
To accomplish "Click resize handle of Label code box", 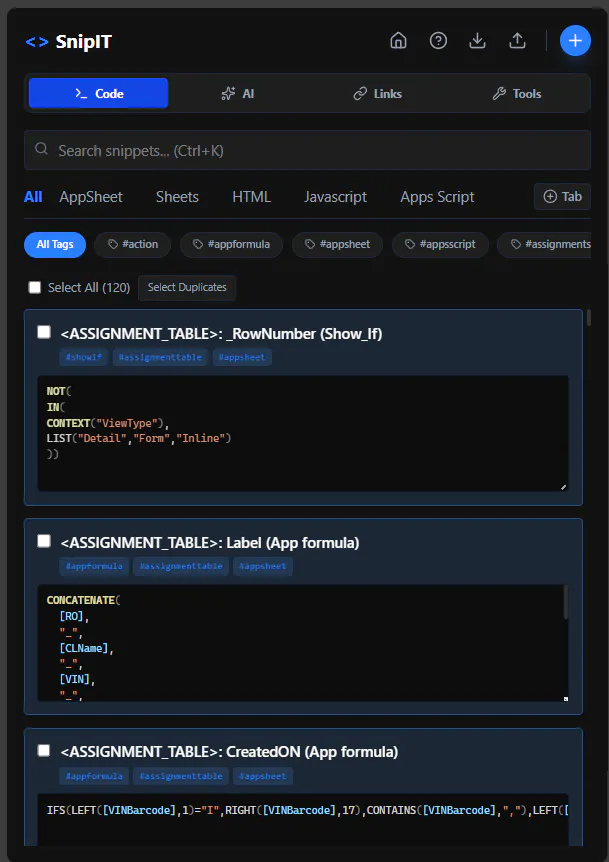I will [x=566, y=699].
